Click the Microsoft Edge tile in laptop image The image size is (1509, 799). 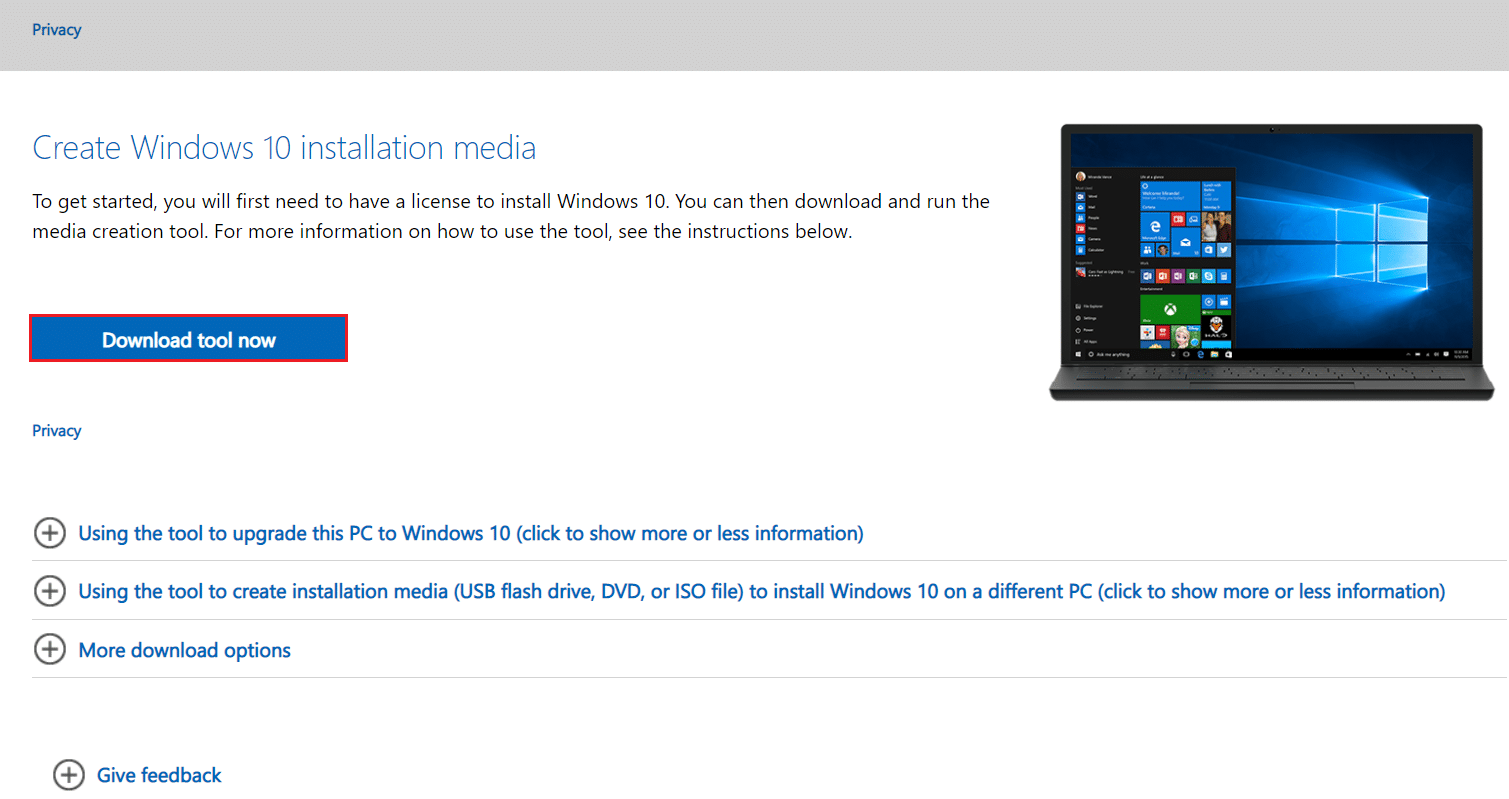pyautogui.click(x=1155, y=227)
